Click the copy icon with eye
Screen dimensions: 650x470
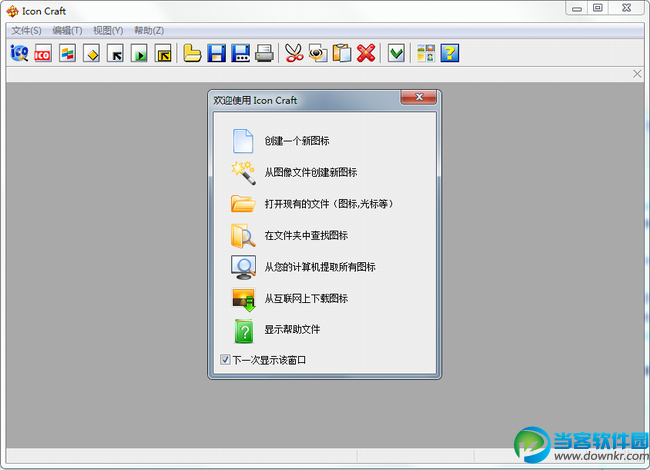318,53
